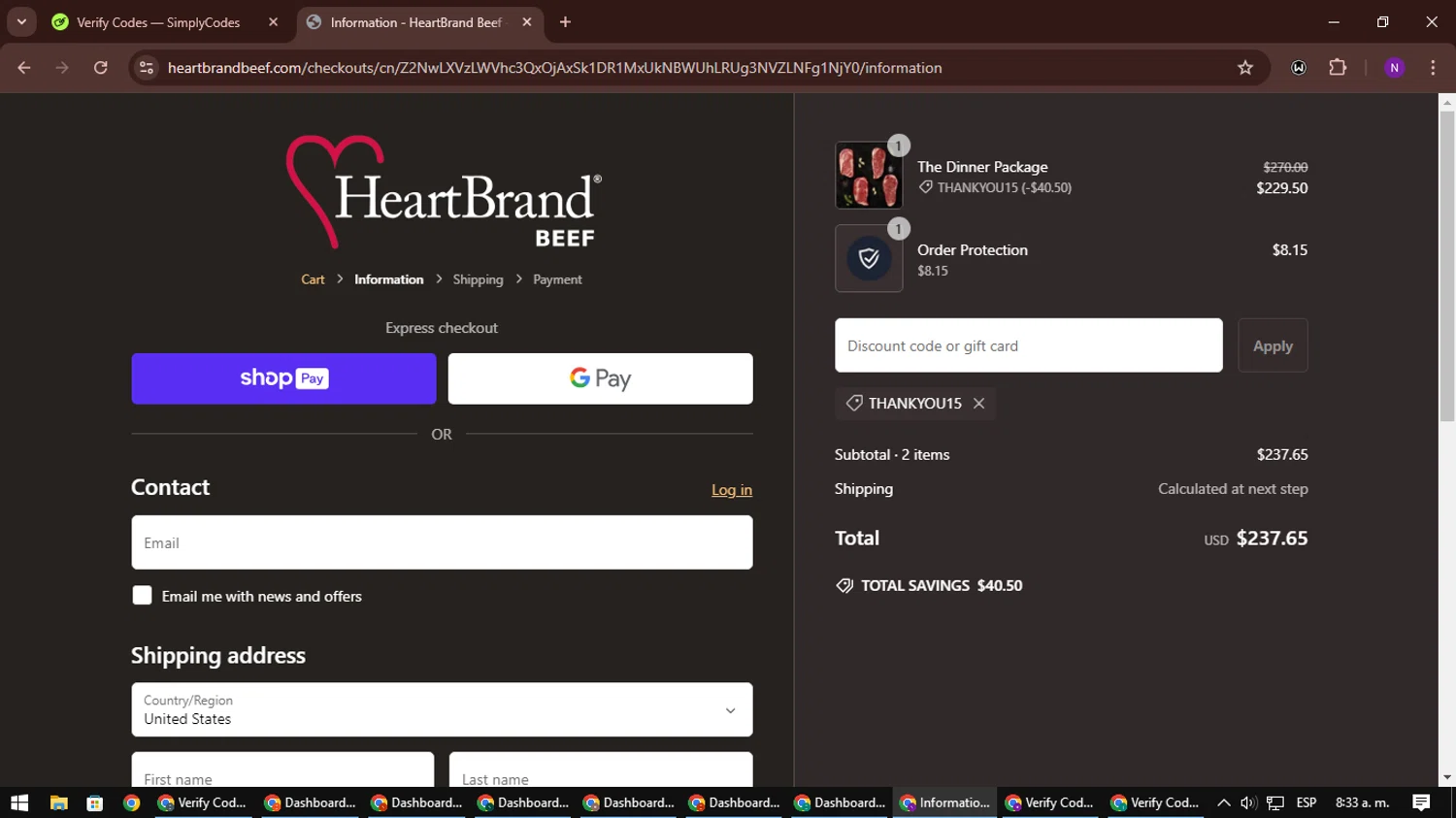Screen dimensions: 1456x818
Task: Enable Email me with news and offers
Action: pos(142,596)
